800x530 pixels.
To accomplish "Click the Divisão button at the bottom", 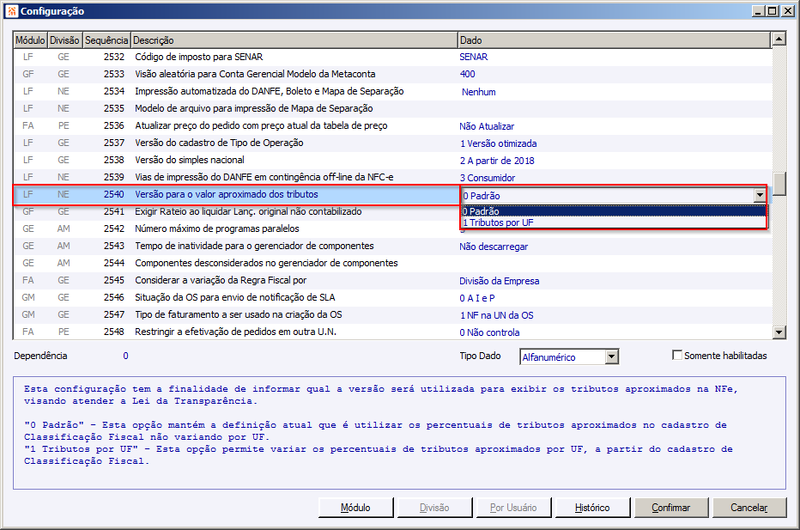I will coord(434,508).
